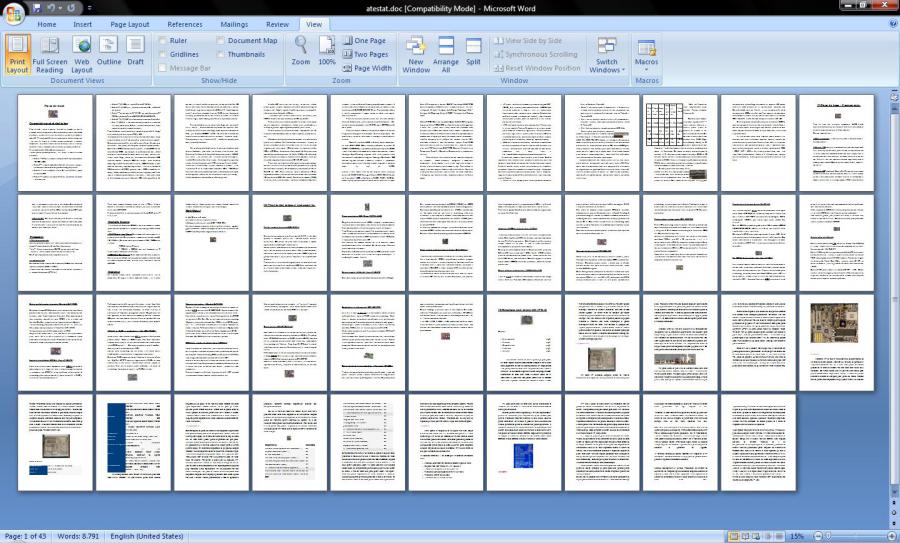Enable the Thumbnails checkbox
This screenshot has width=900, height=543.
[x=221, y=55]
